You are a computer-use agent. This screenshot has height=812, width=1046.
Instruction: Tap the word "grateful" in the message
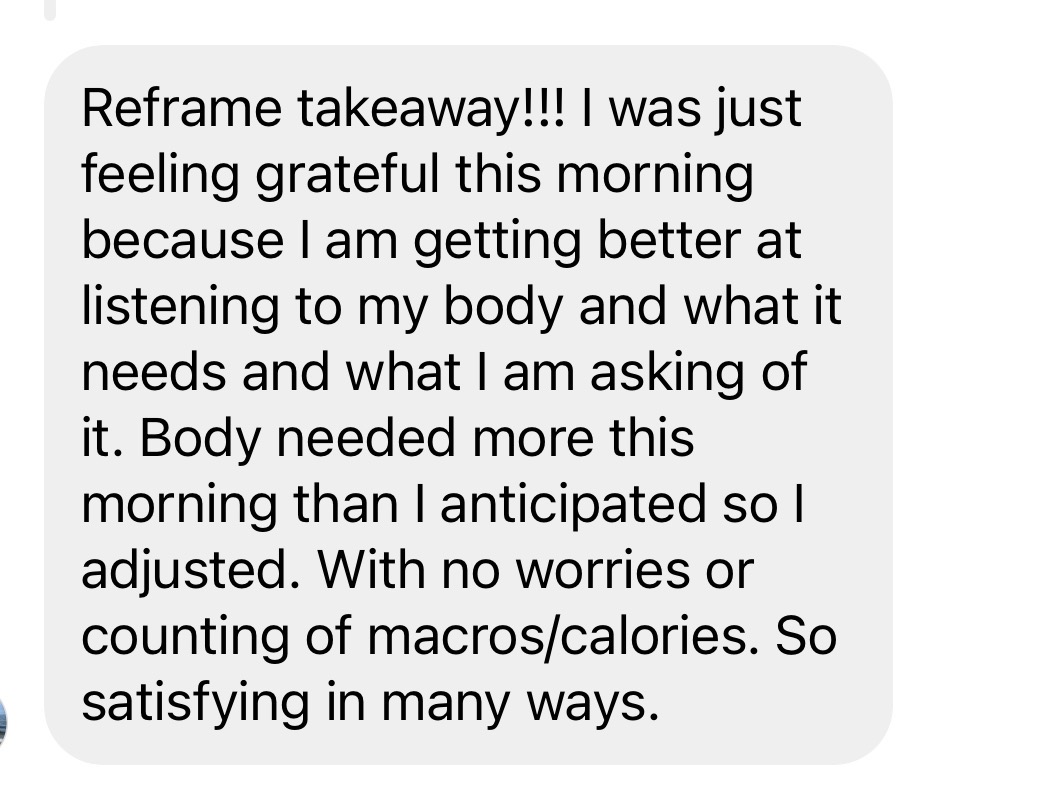pos(348,175)
